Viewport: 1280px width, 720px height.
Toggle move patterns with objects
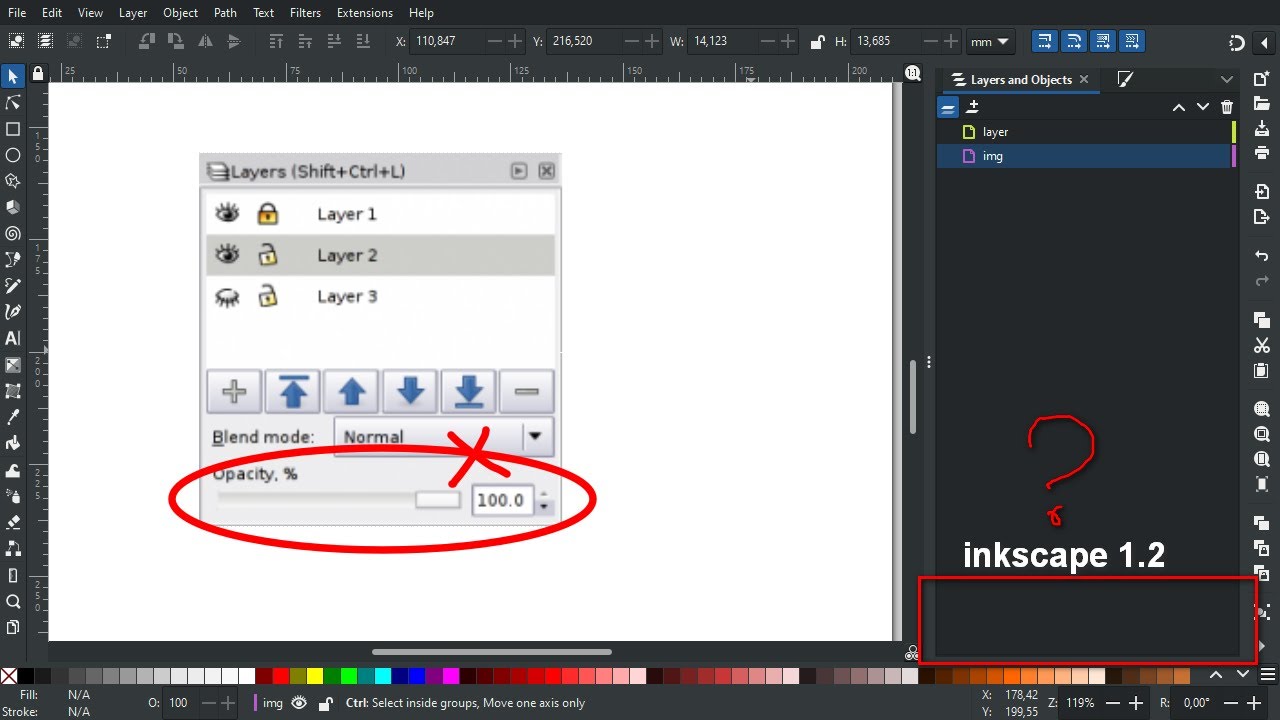tap(1133, 41)
